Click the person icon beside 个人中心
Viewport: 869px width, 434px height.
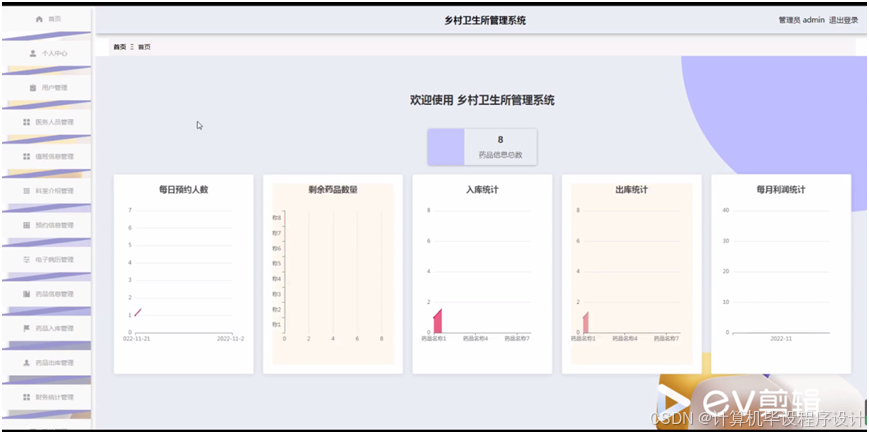33,53
